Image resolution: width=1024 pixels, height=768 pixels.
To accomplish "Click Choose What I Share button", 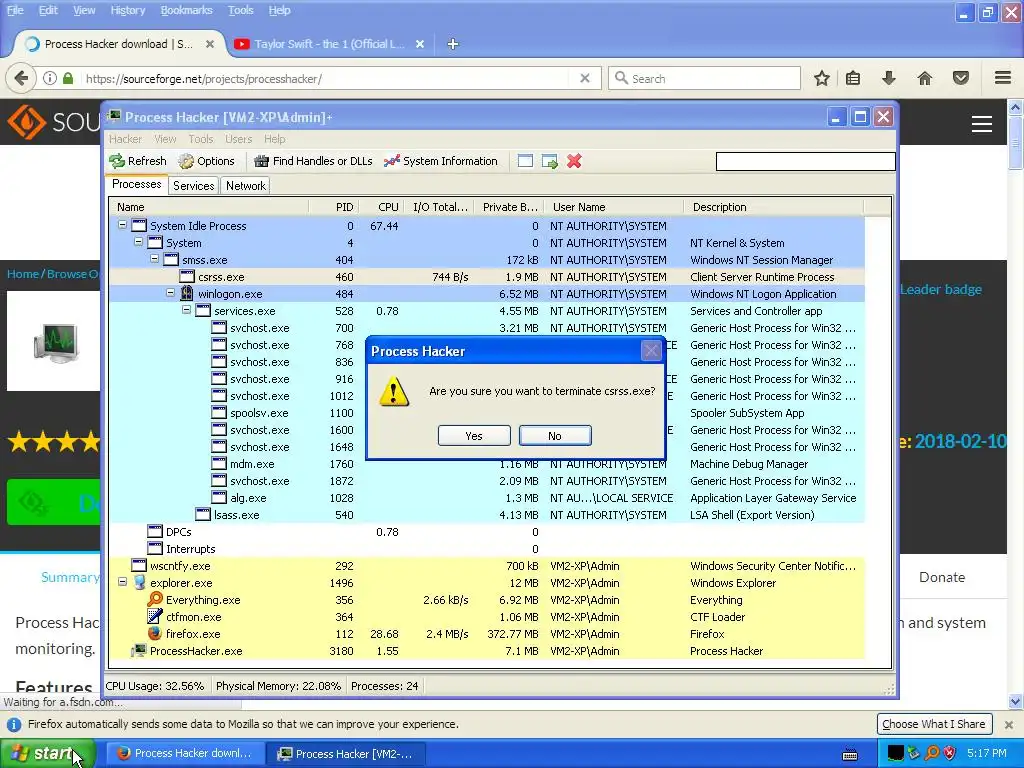I will [x=934, y=724].
